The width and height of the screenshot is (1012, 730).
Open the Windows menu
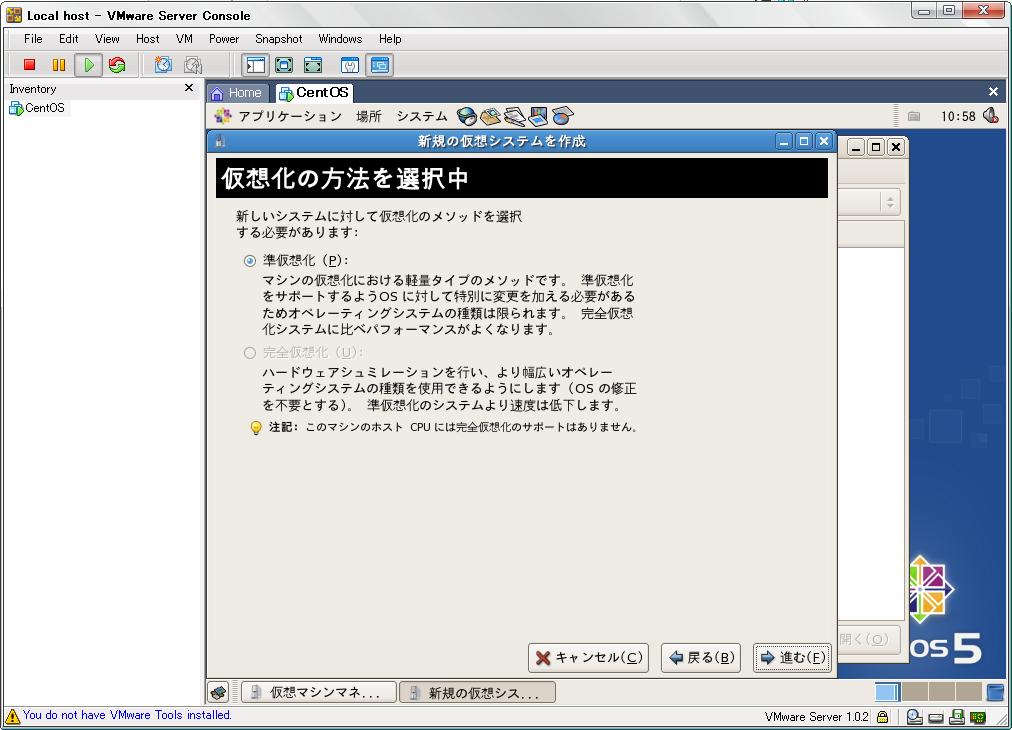[340, 39]
